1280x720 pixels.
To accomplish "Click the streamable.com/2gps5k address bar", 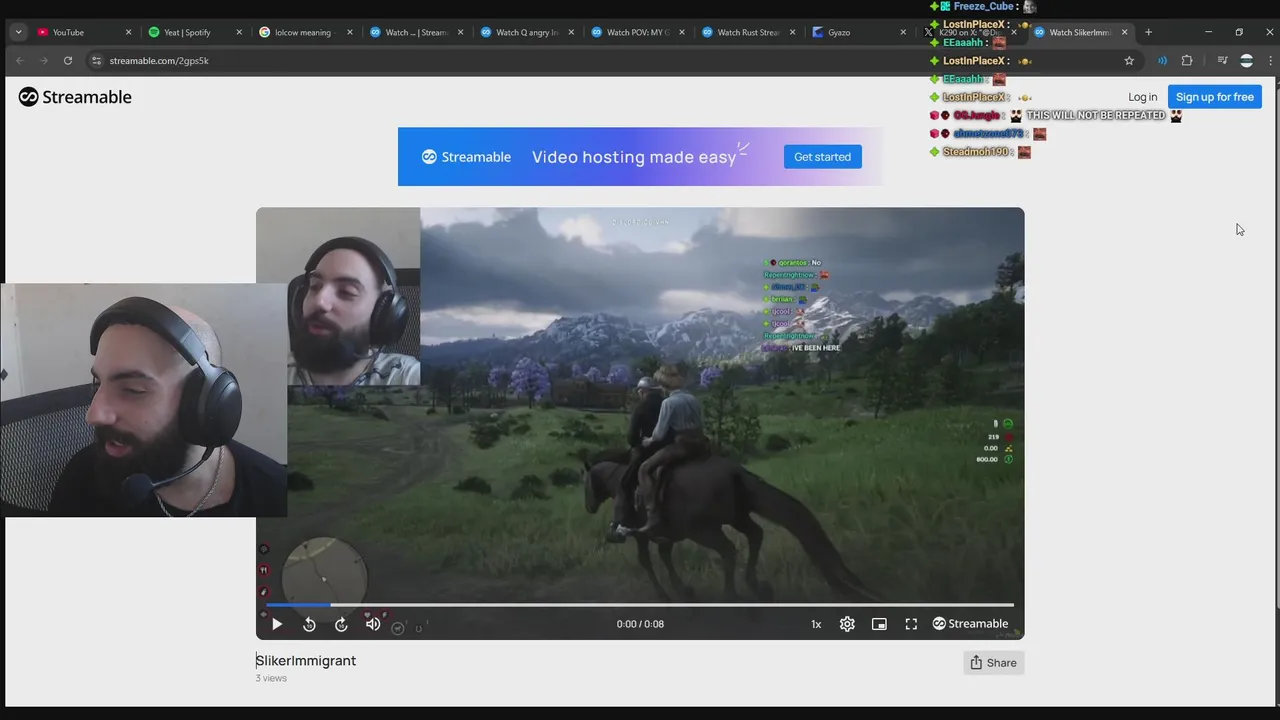I will click(x=613, y=61).
